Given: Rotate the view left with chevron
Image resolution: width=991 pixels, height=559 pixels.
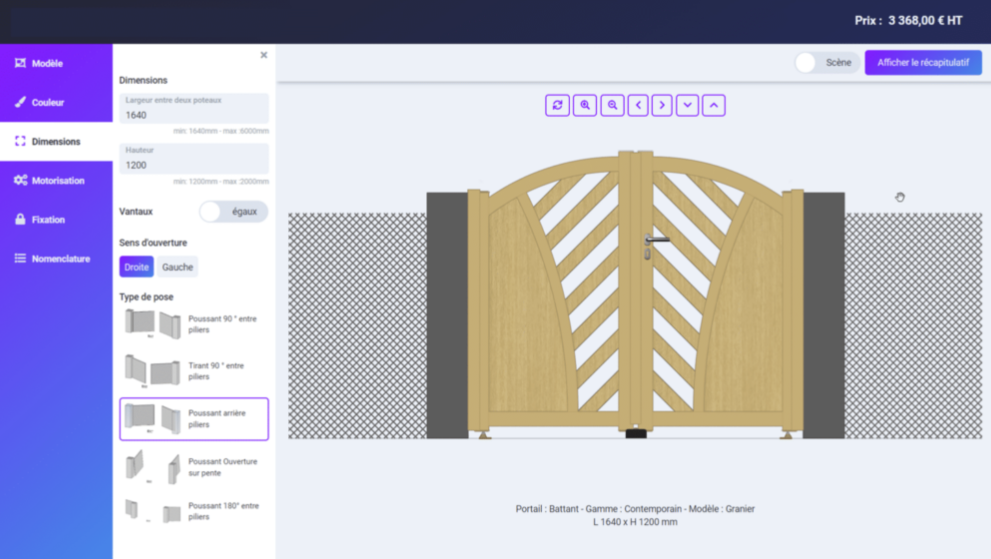Looking at the screenshot, I should 638,106.
